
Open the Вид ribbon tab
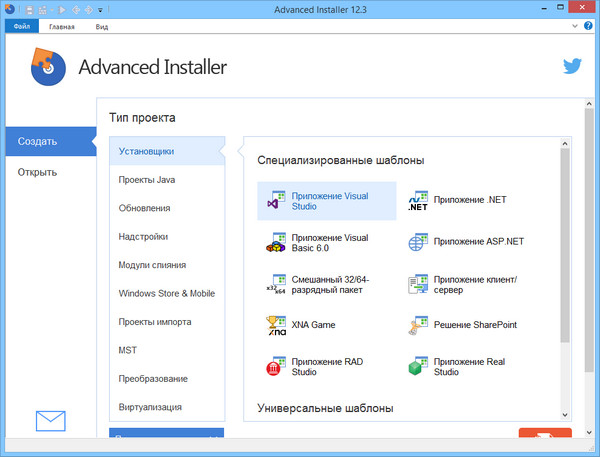(102, 27)
